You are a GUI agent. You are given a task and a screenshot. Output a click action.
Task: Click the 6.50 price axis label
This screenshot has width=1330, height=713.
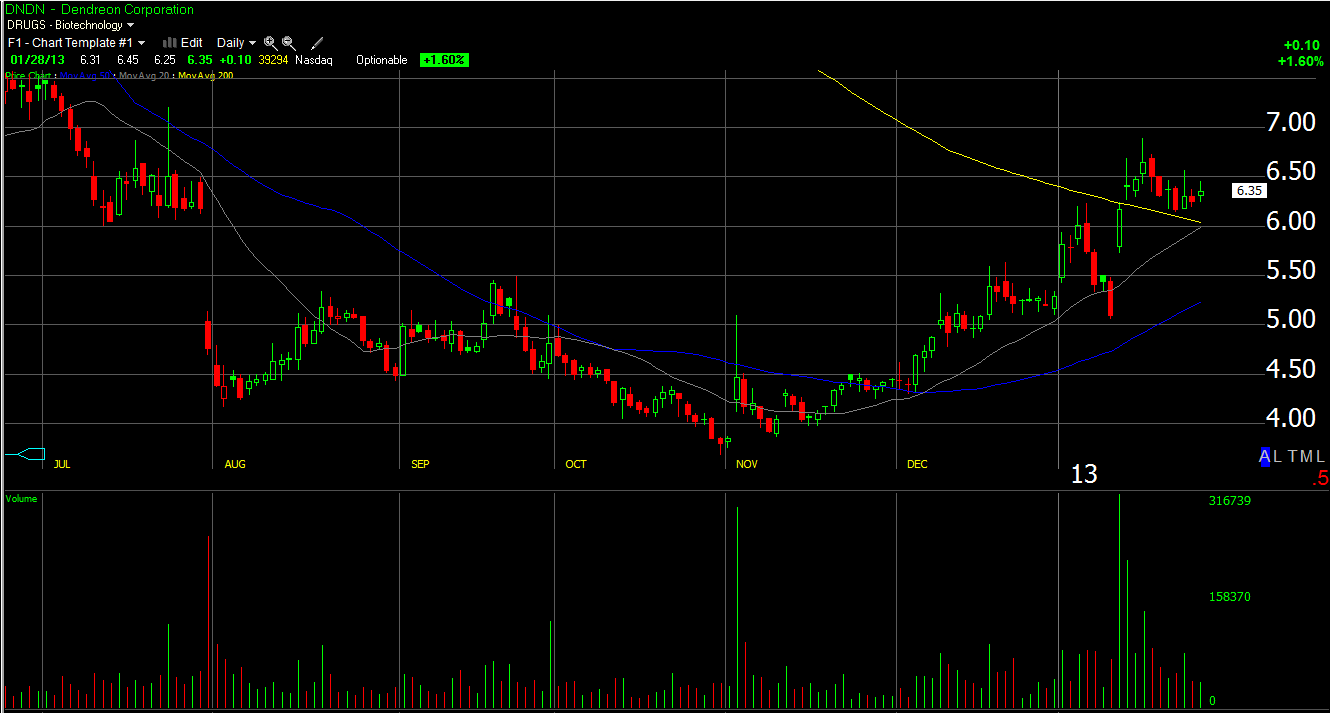click(x=1289, y=172)
